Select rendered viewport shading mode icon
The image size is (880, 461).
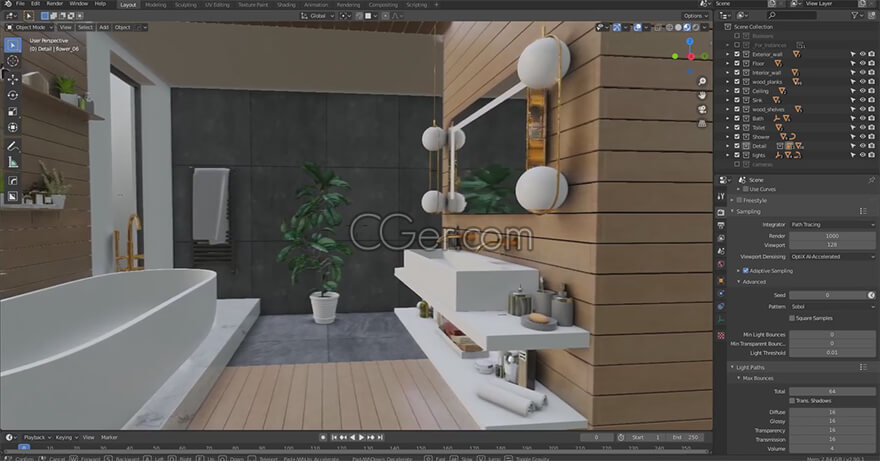[696, 27]
